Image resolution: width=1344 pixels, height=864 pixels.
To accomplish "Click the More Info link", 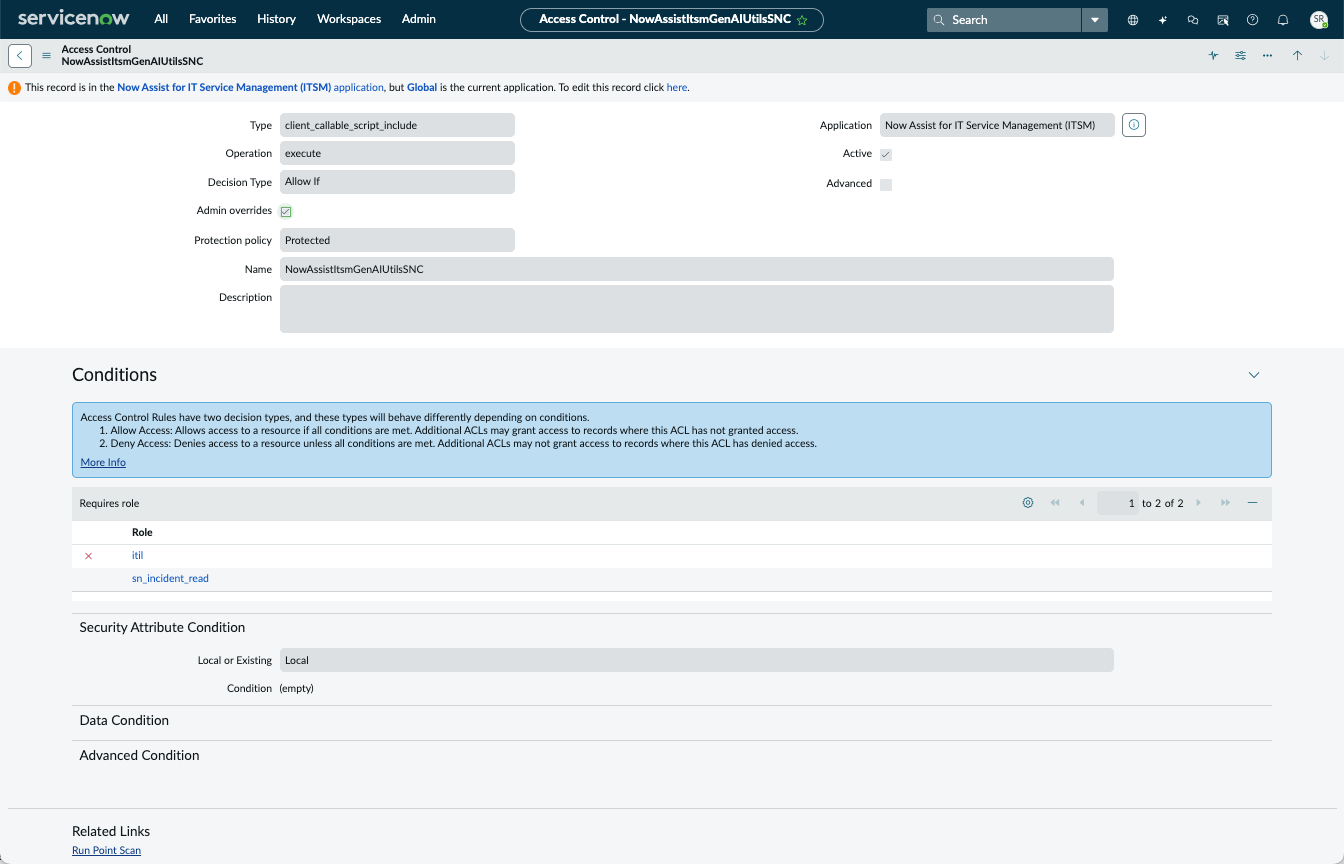I will pos(103,463).
